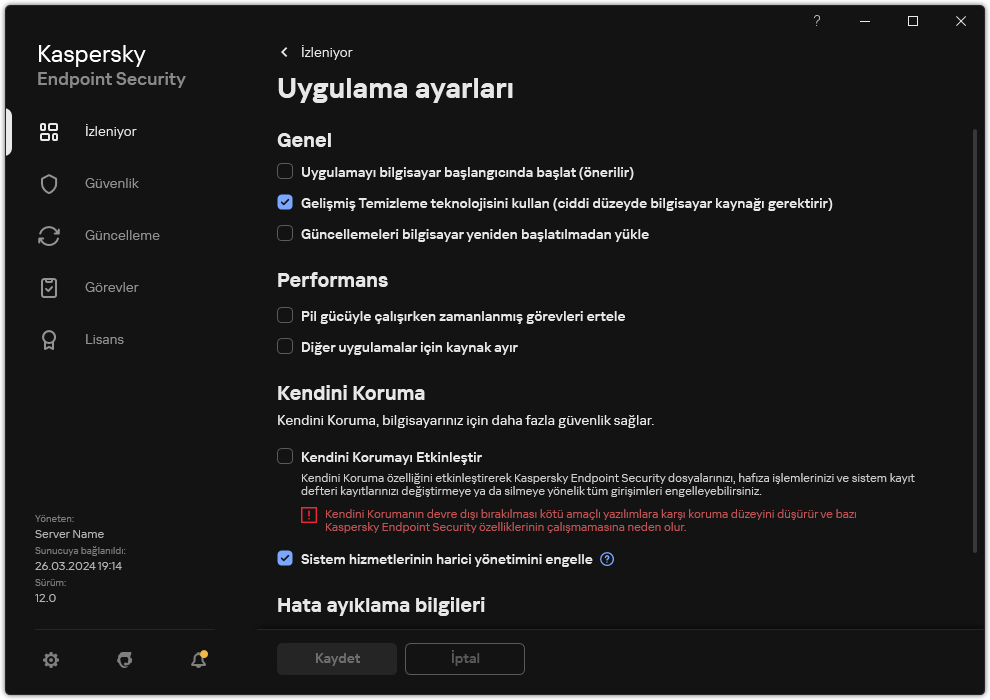
Task: Toggle postponing scheduled tasks on battery power
Action: [284, 315]
